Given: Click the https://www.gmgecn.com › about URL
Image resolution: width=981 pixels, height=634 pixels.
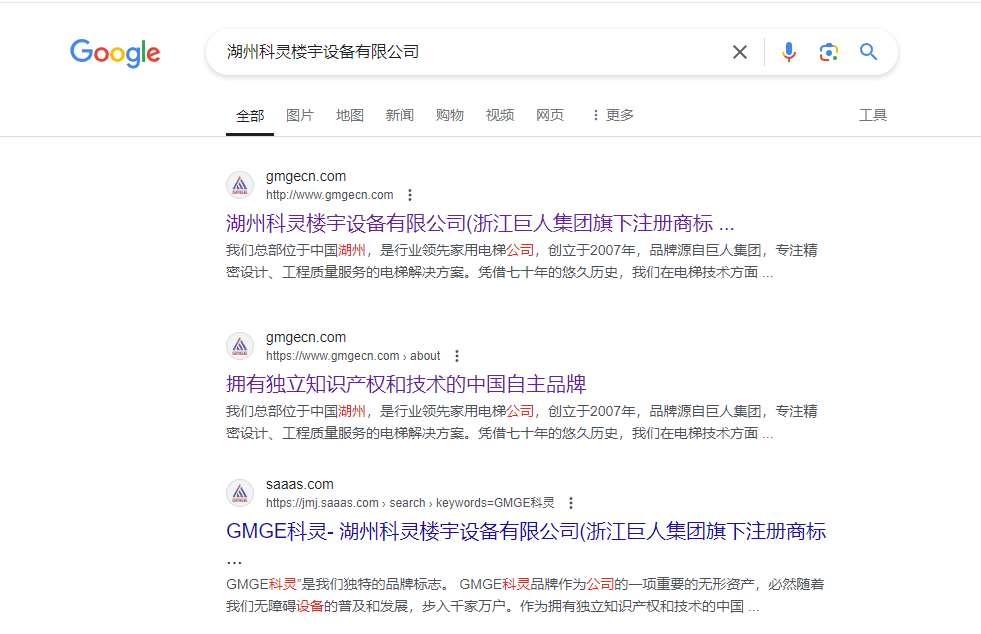Looking at the screenshot, I should pyautogui.click(x=353, y=356).
